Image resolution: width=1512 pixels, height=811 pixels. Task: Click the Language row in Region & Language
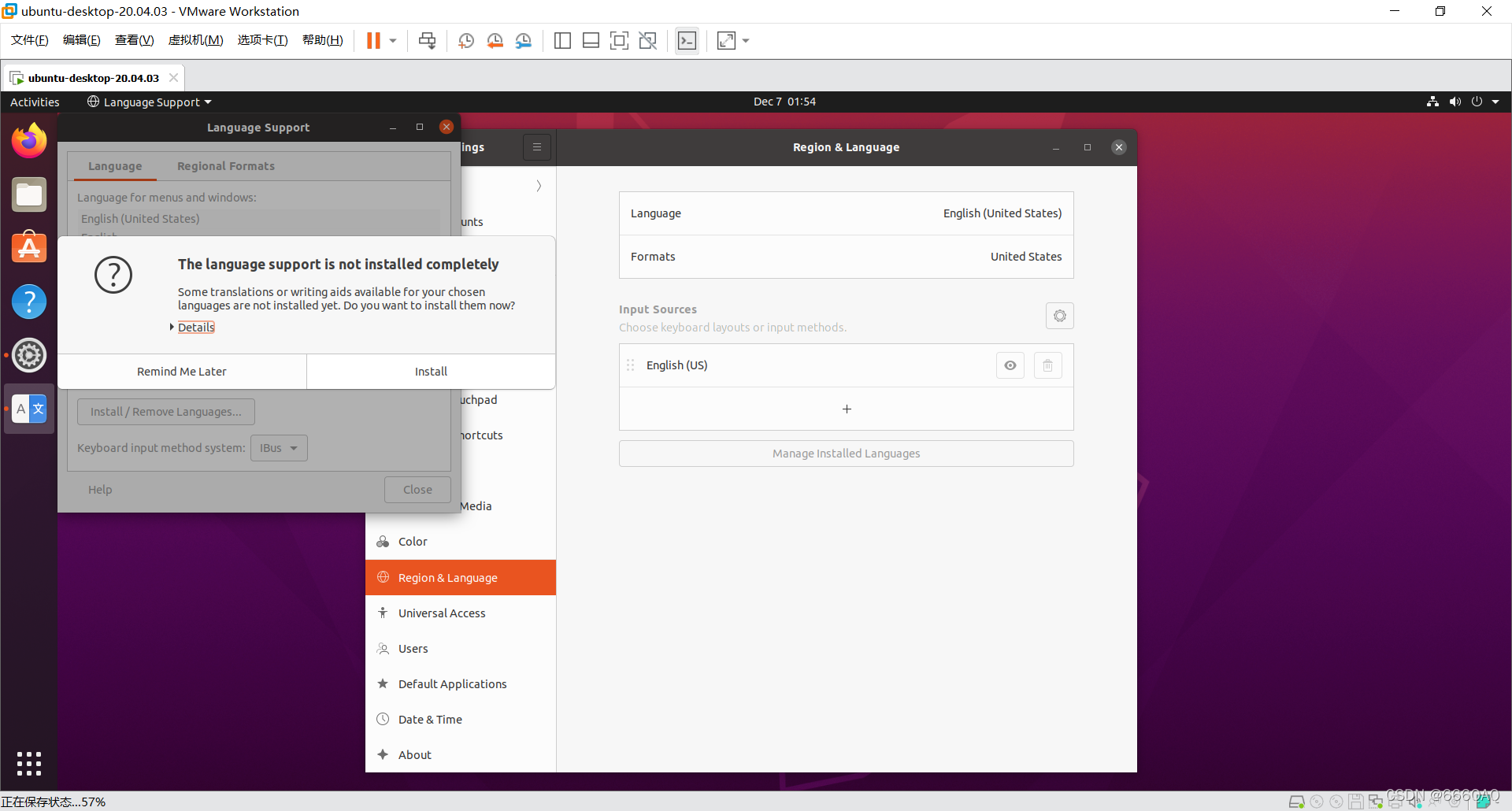846,213
